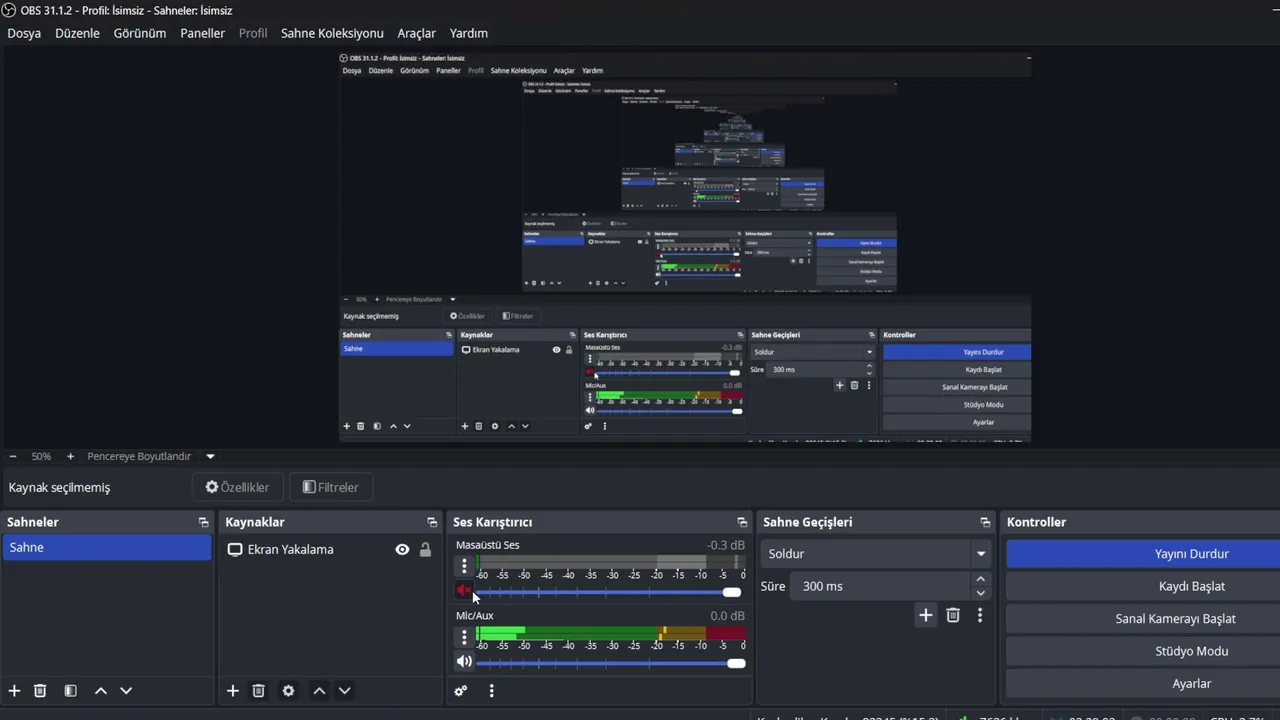Click the Özellikler button
Image resolution: width=1280 pixels, height=720 pixels.
coord(237,487)
